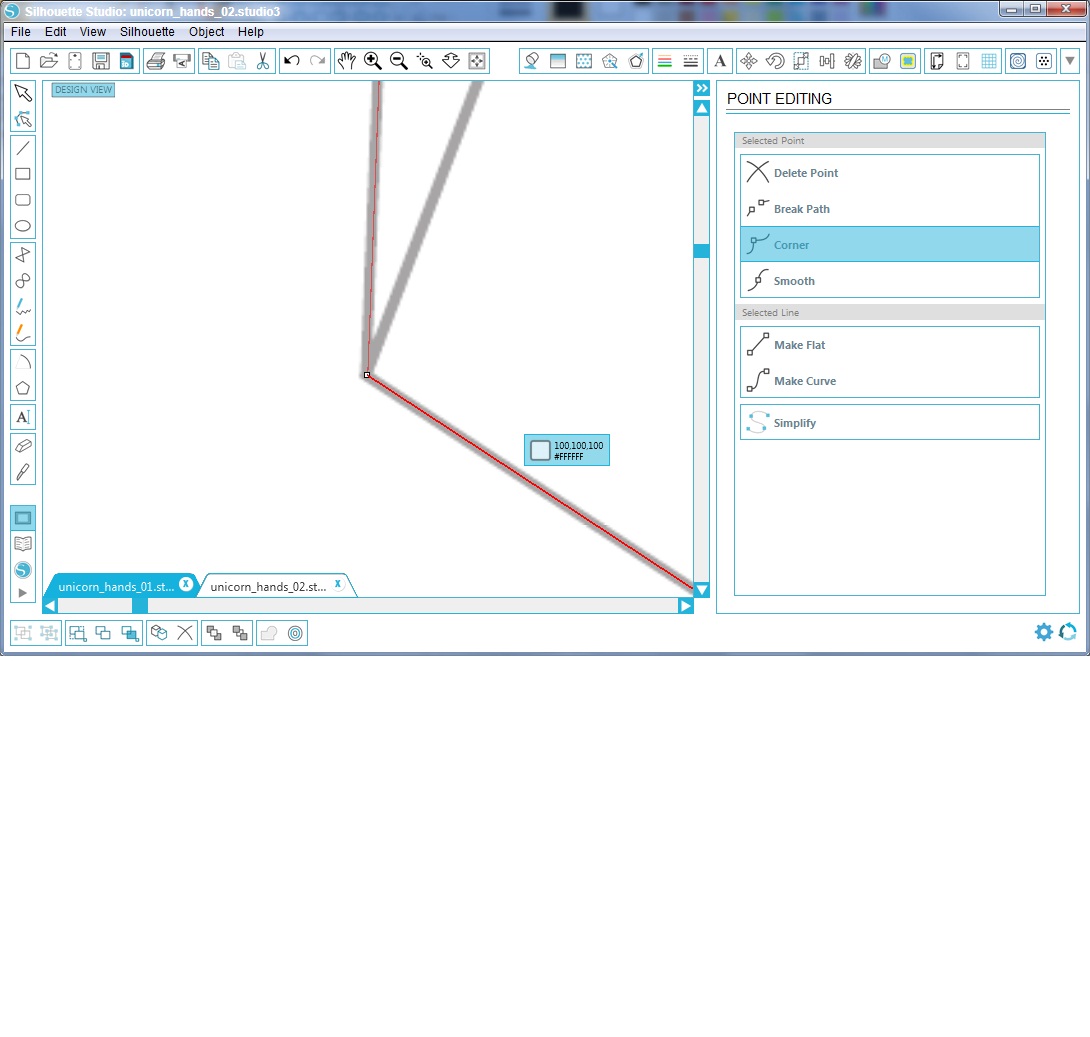Select the Draw Polygon tool
Image resolution: width=1090 pixels, height=1037 pixels.
(23, 254)
